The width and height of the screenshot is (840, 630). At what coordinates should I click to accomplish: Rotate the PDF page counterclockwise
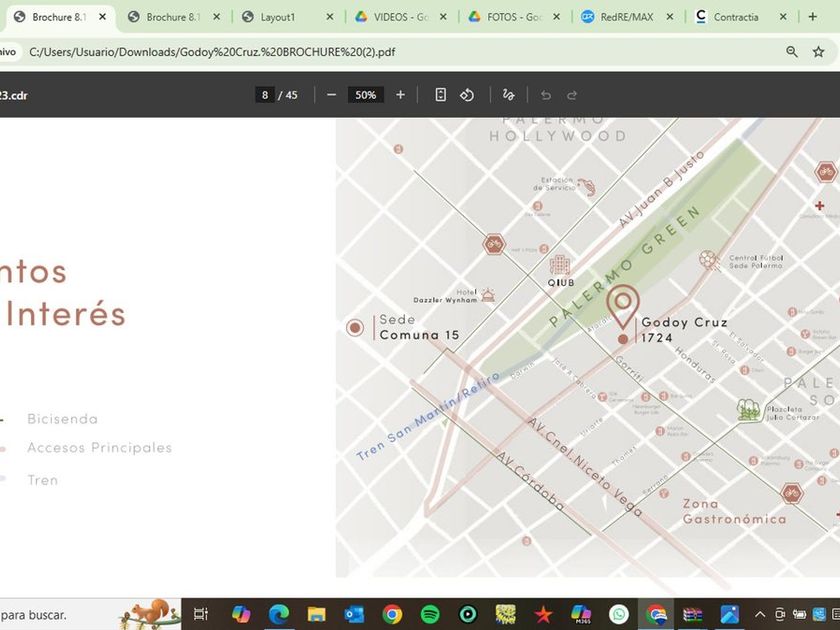(x=467, y=95)
